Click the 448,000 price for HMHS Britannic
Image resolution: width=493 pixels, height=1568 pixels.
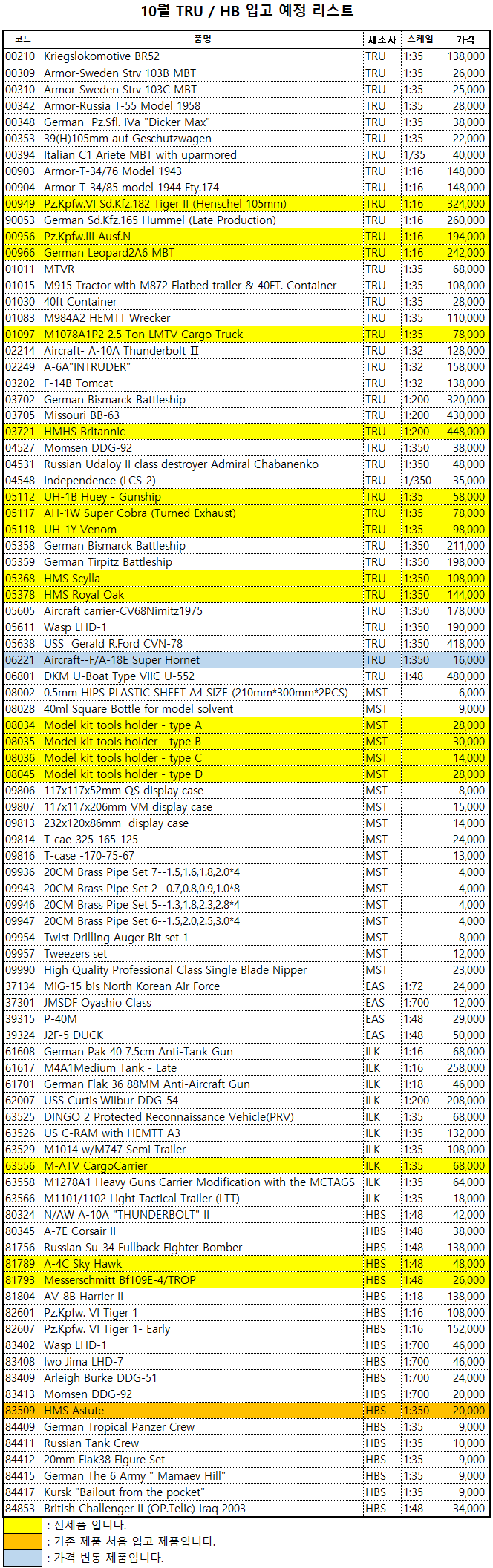click(x=466, y=432)
